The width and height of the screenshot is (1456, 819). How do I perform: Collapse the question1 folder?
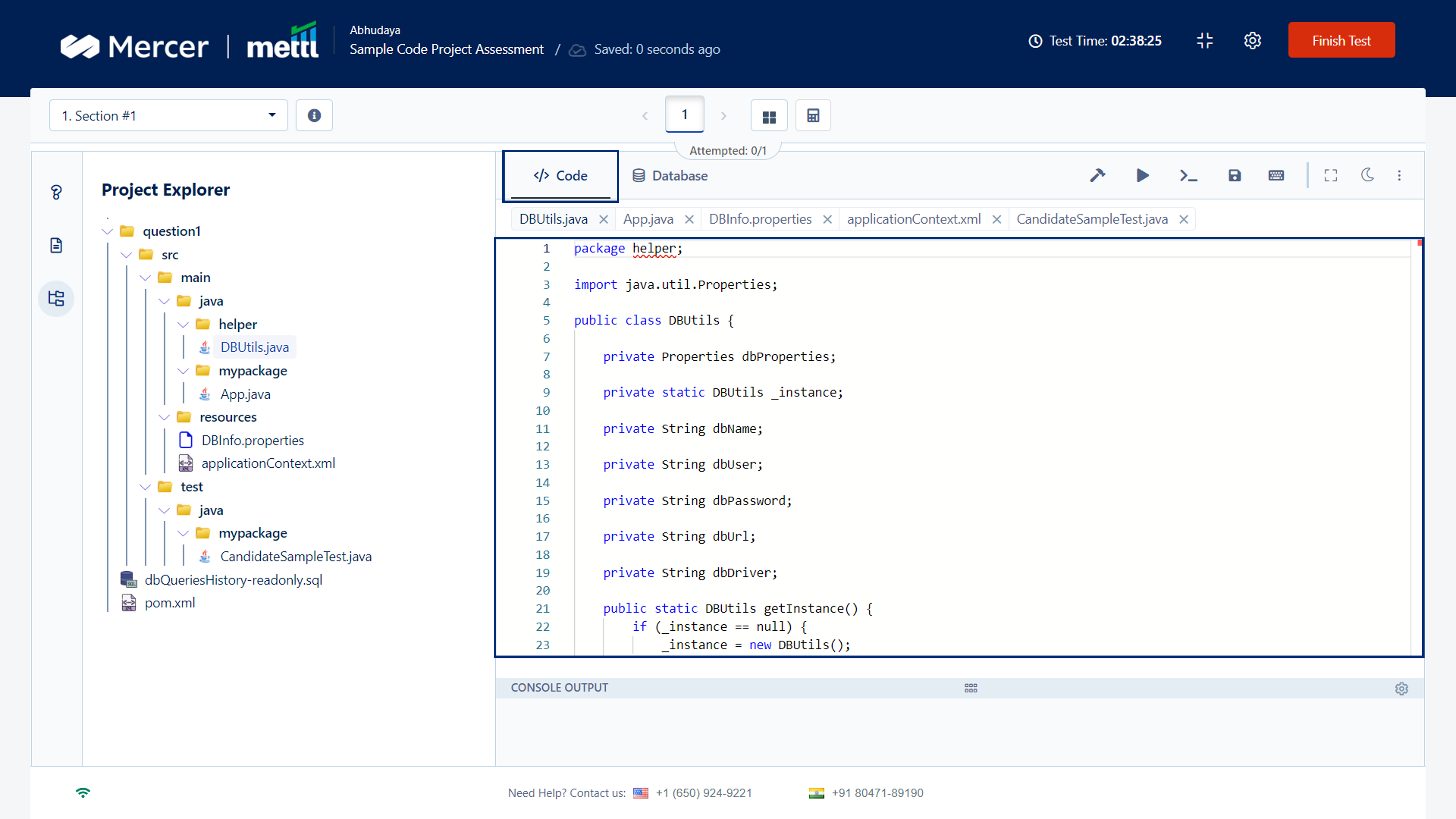108,231
